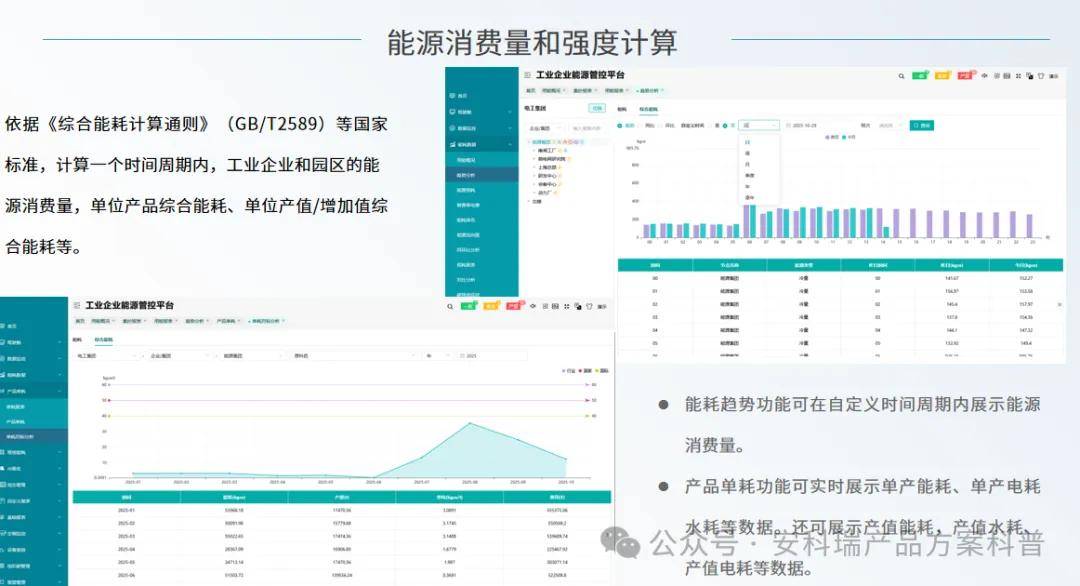
Task: Open the green alarm badge in upper dashboard
Action: coord(920,76)
